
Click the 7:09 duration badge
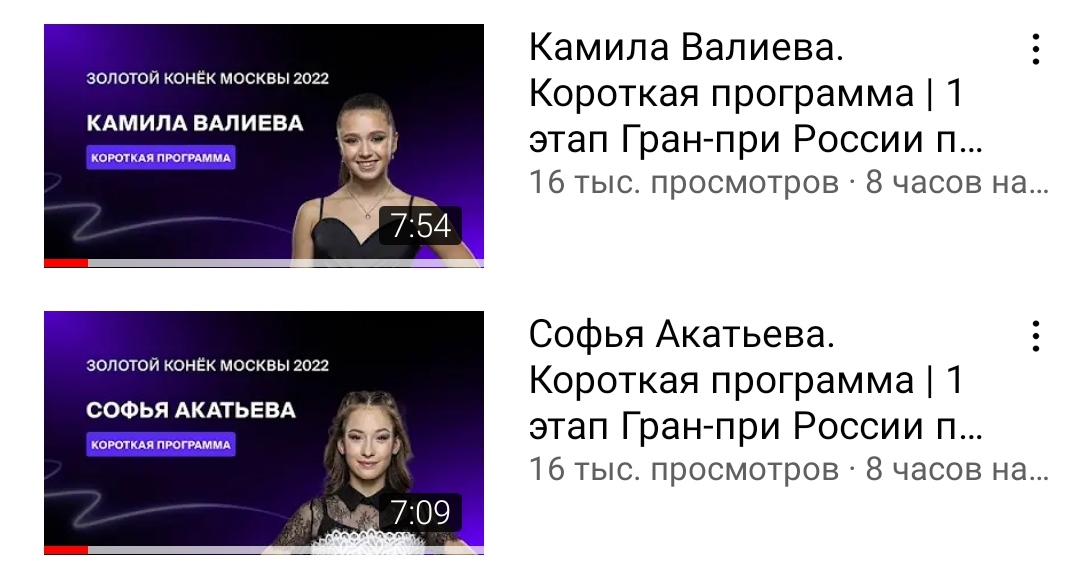click(420, 512)
